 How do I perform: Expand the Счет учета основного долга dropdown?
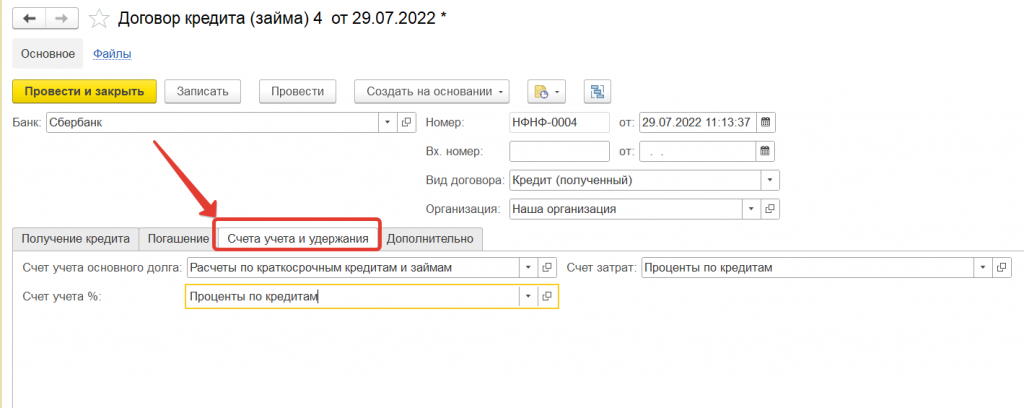click(527, 268)
